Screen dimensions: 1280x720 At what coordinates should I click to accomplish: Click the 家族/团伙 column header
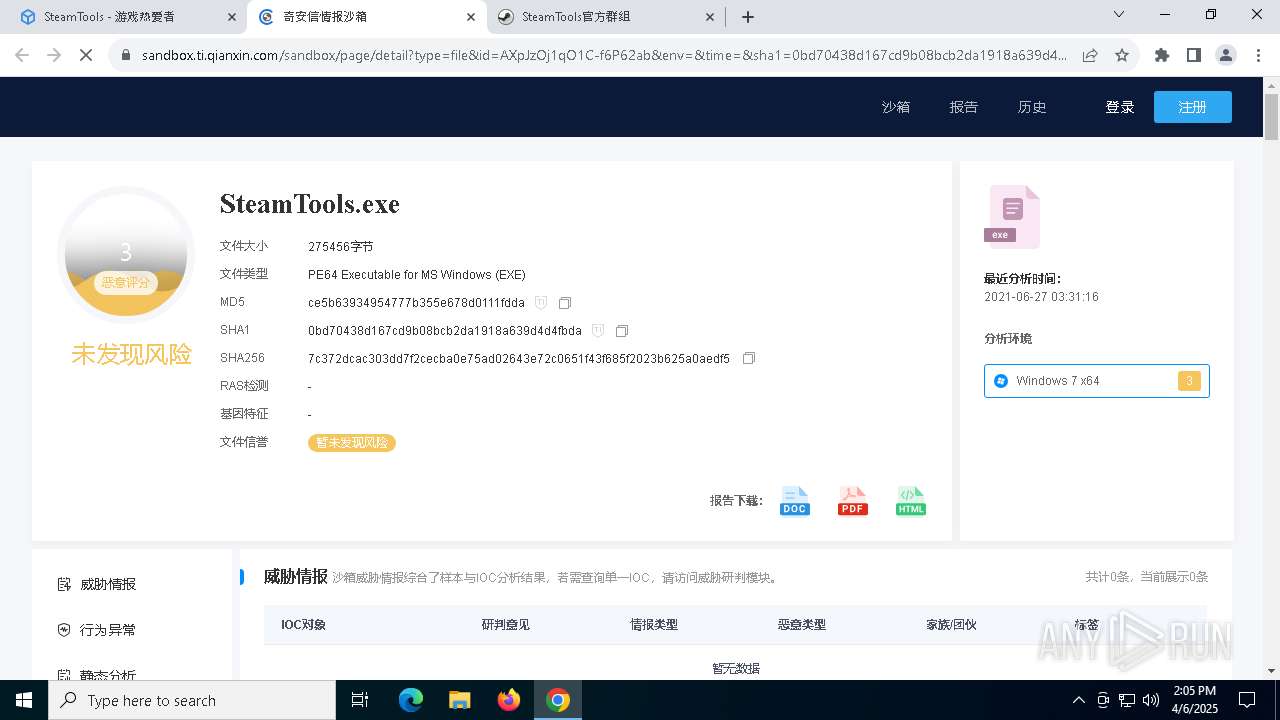(951, 625)
